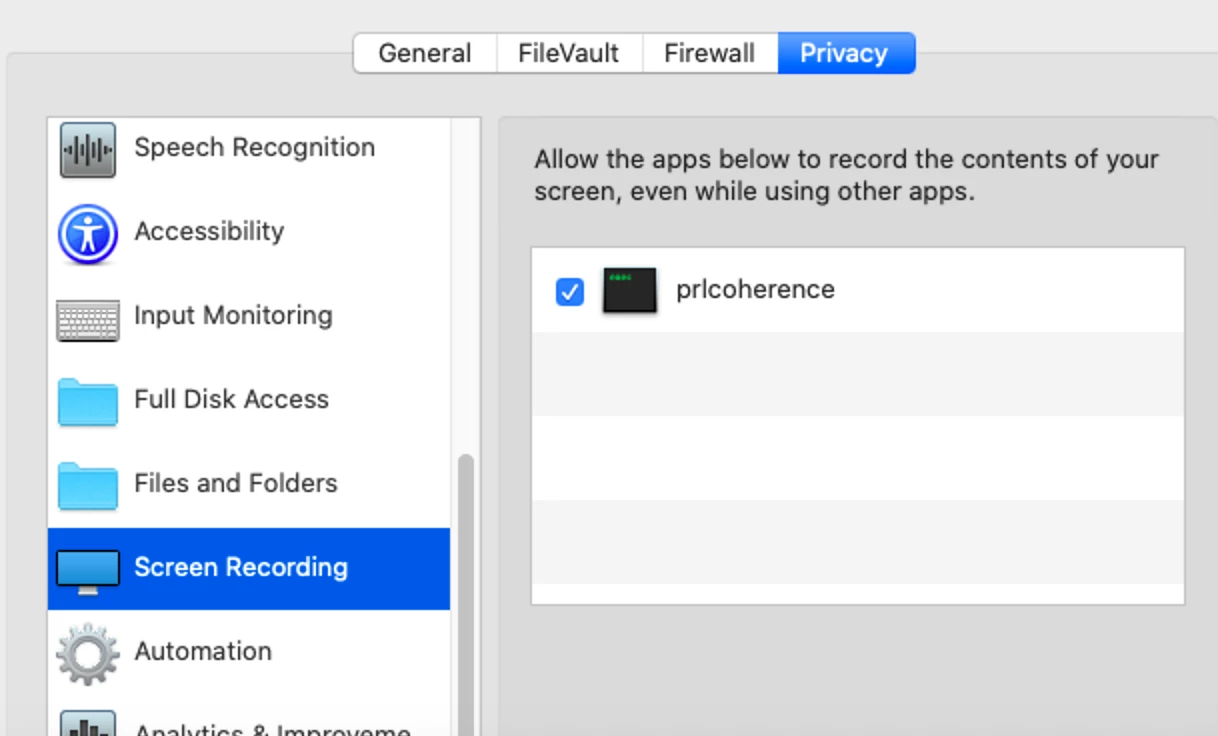1218x736 pixels.
Task: Select the prlcoherence app name
Action: (x=755, y=289)
